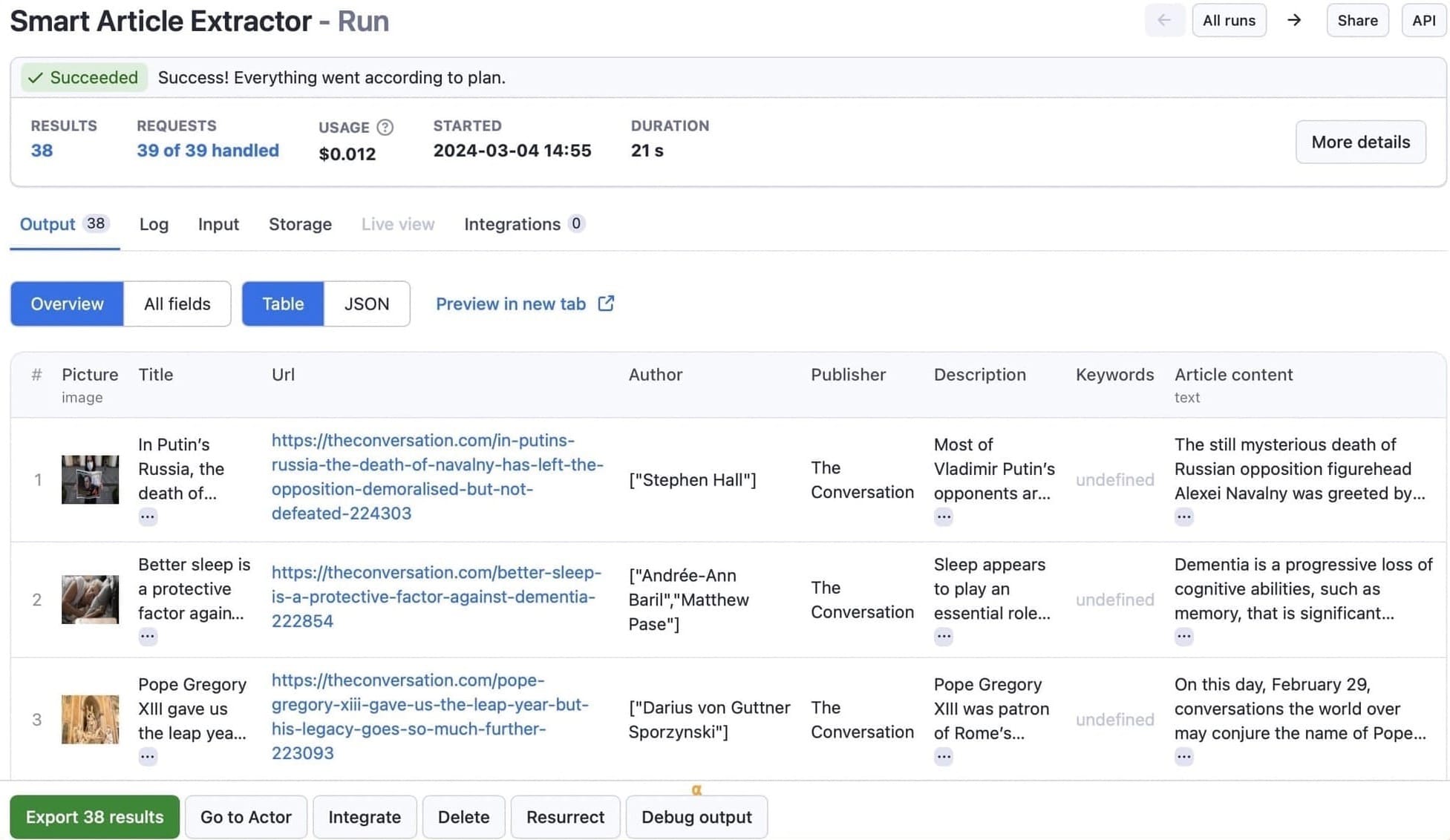Select the Table view option
The image size is (1450, 840).
coord(282,303)
